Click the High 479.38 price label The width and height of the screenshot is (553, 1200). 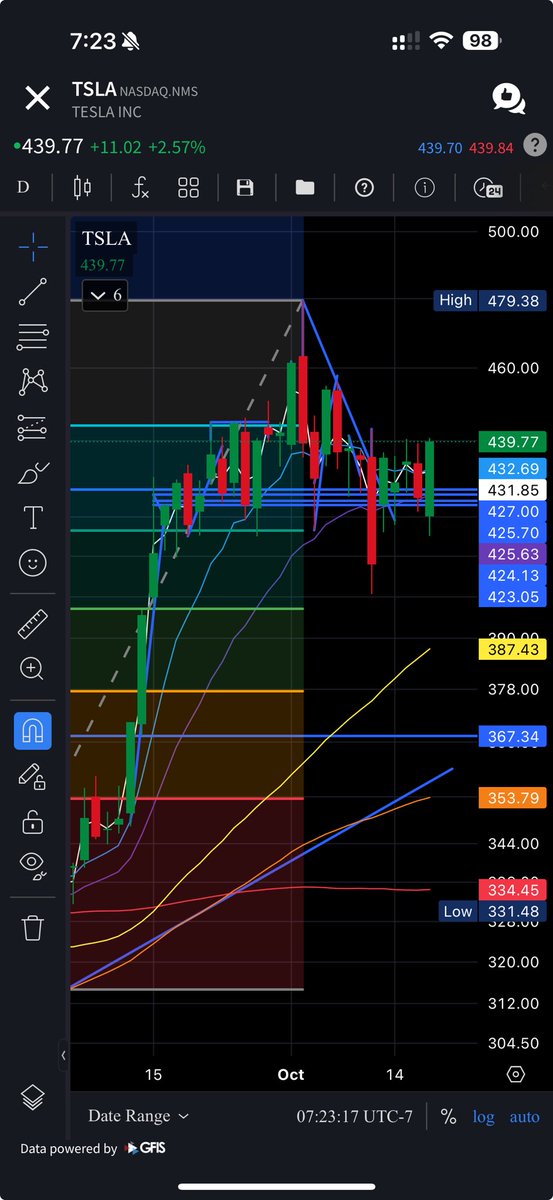pos(489,300)
